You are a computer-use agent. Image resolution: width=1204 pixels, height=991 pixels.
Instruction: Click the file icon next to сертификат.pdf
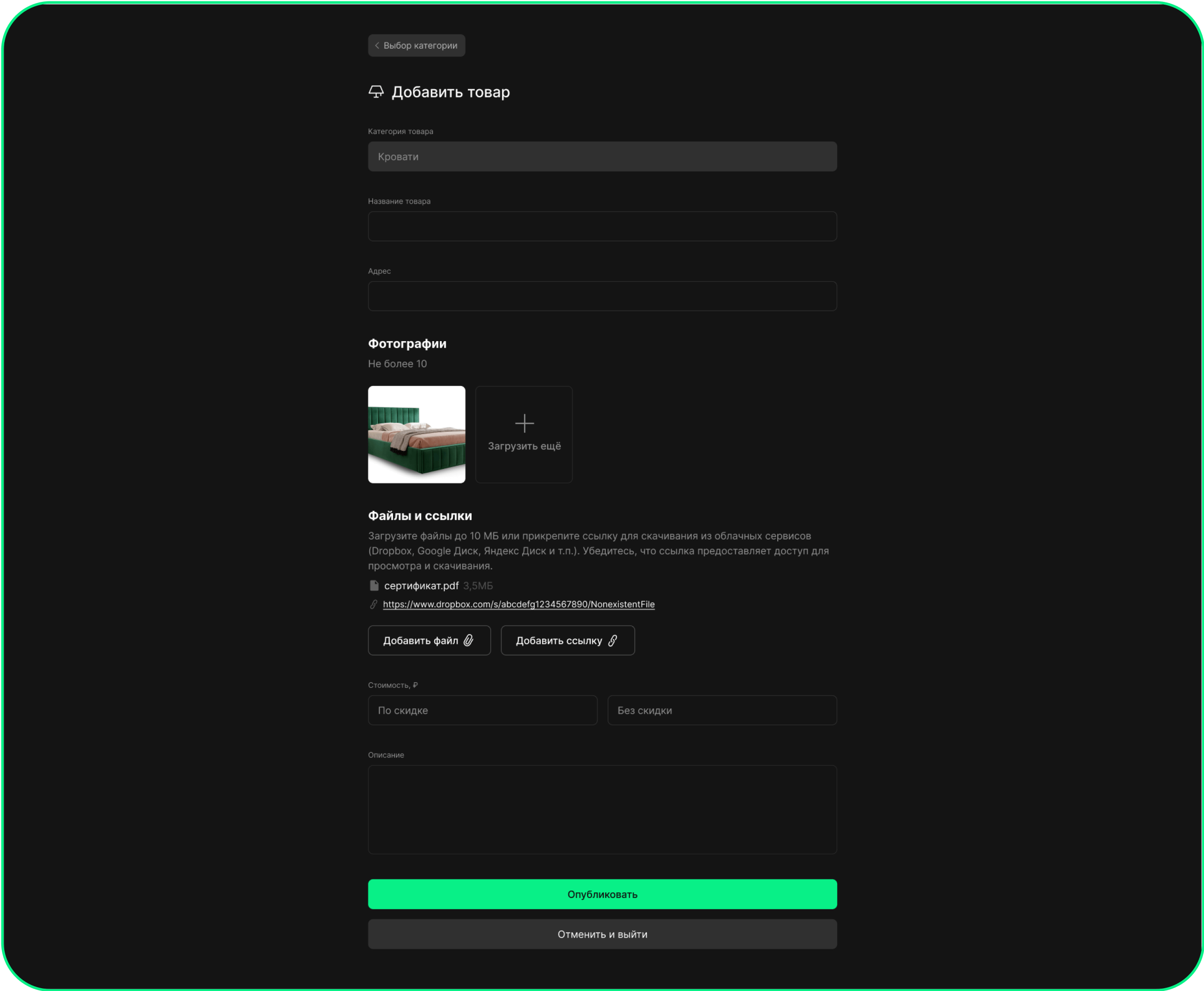tap(374, 586)
